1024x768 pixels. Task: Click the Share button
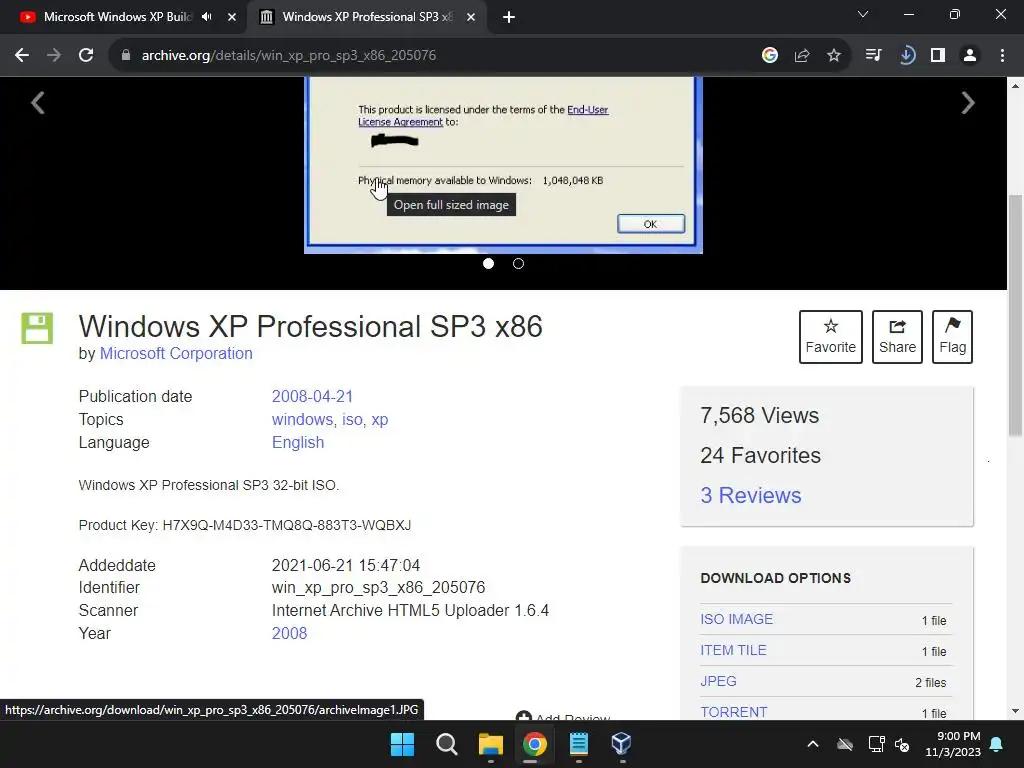pos(897,337)
